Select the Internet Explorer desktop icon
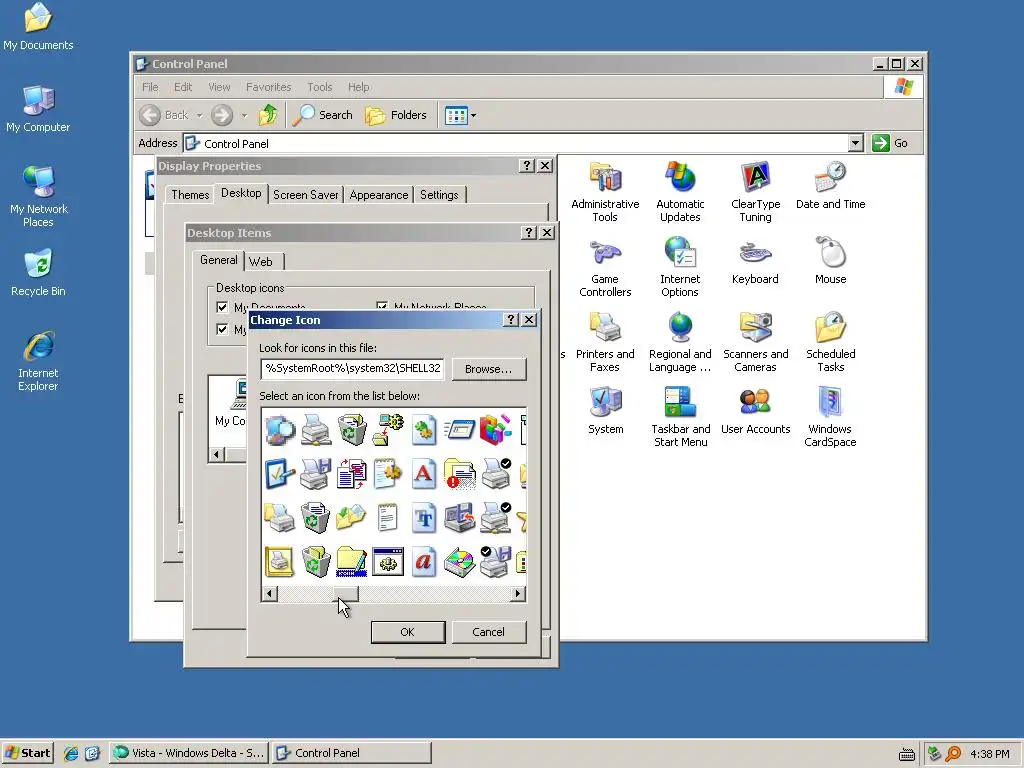Image resolution: width=1024 pixels, height=768 pixels. 38,361
